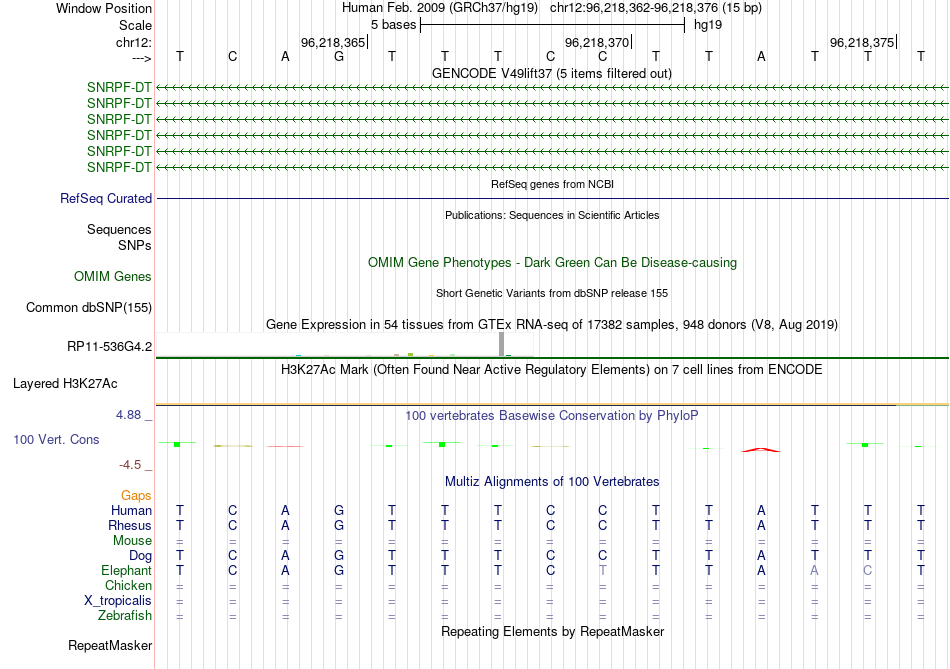Select the Zebrafish species label

[x=125, y=616]
